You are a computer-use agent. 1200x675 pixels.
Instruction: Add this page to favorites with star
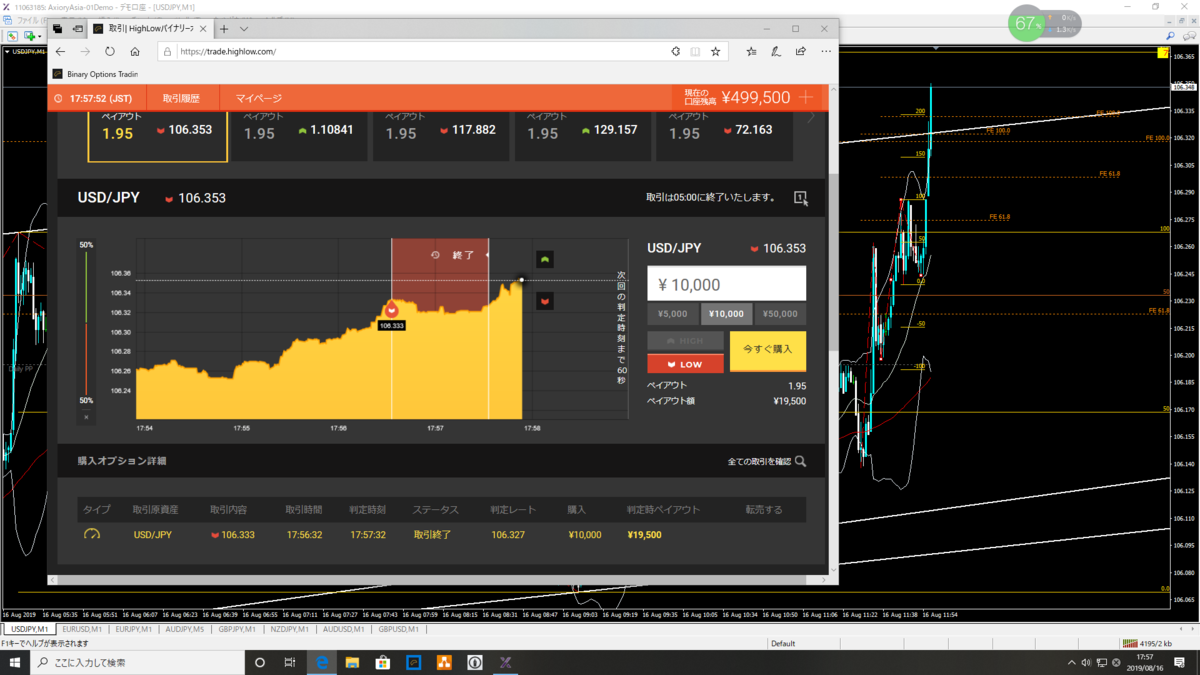point(716,51)
